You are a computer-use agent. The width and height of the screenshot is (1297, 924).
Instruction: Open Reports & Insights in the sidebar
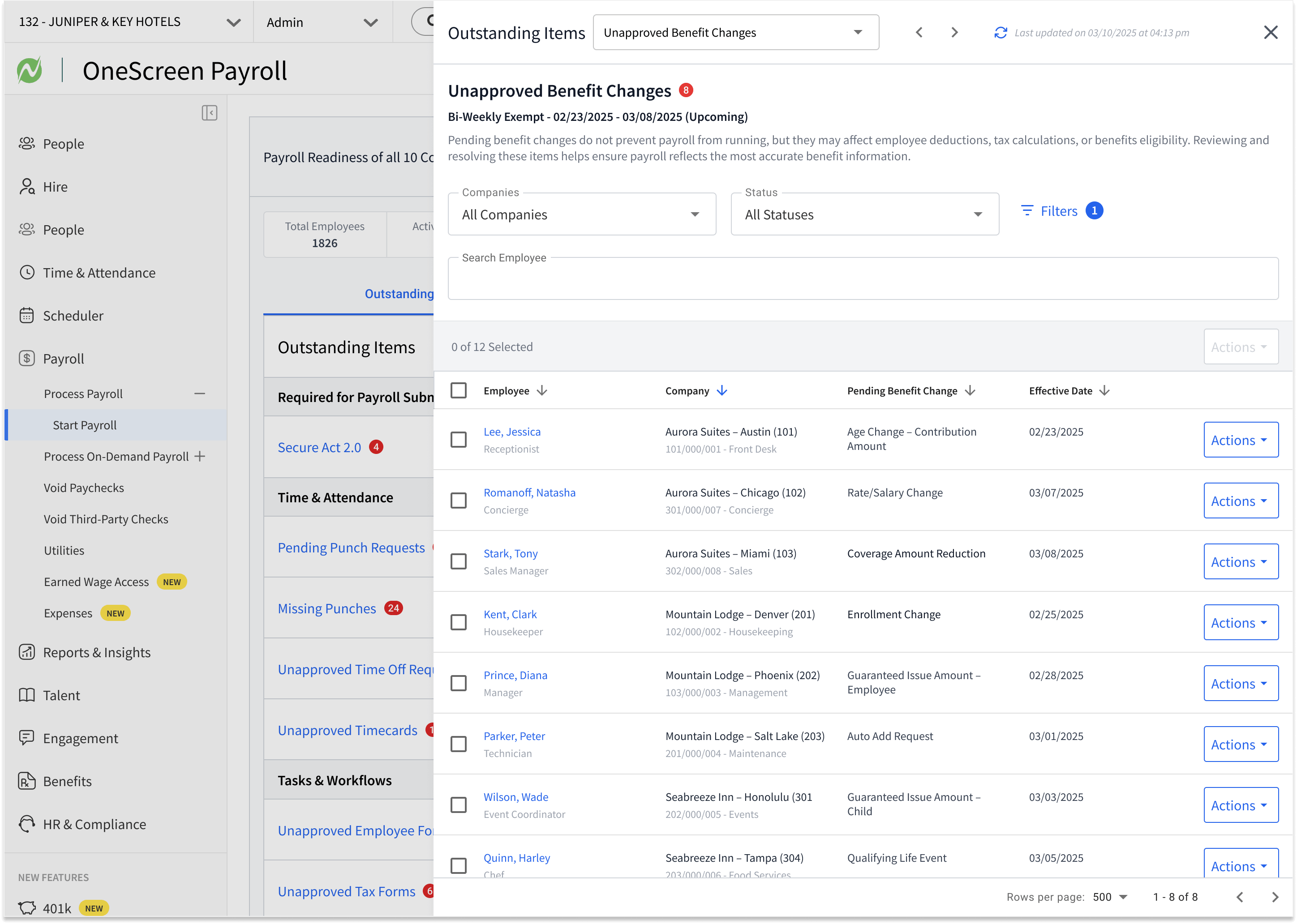point(97,652)
